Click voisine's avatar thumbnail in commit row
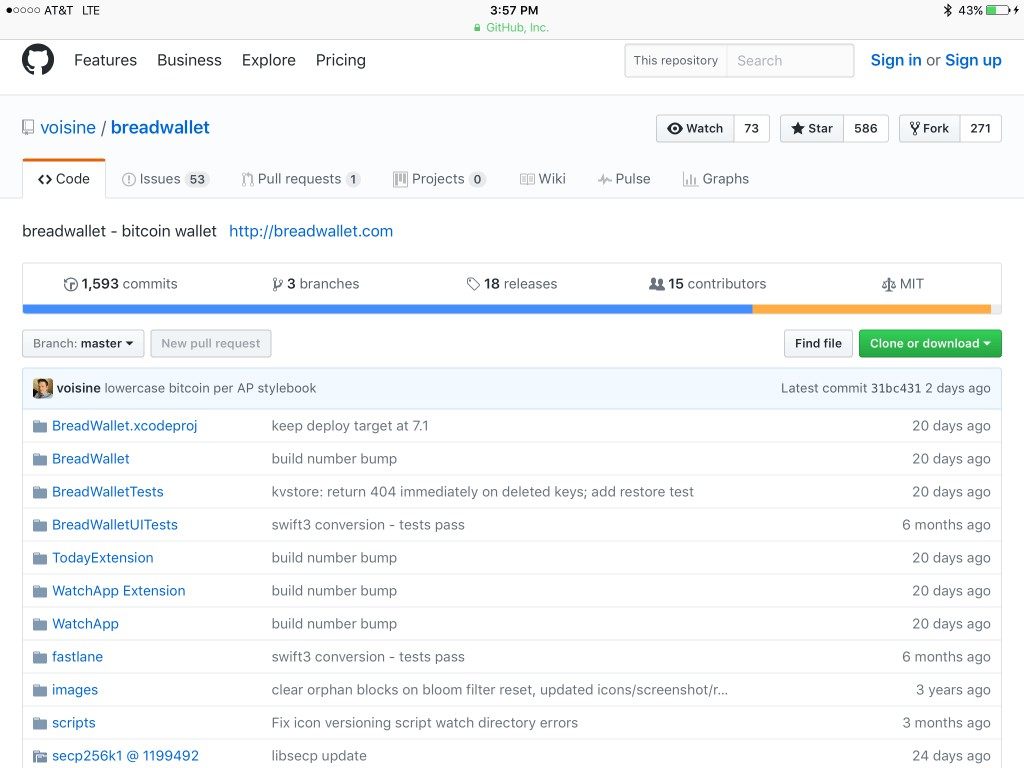 tap(42, 388)
